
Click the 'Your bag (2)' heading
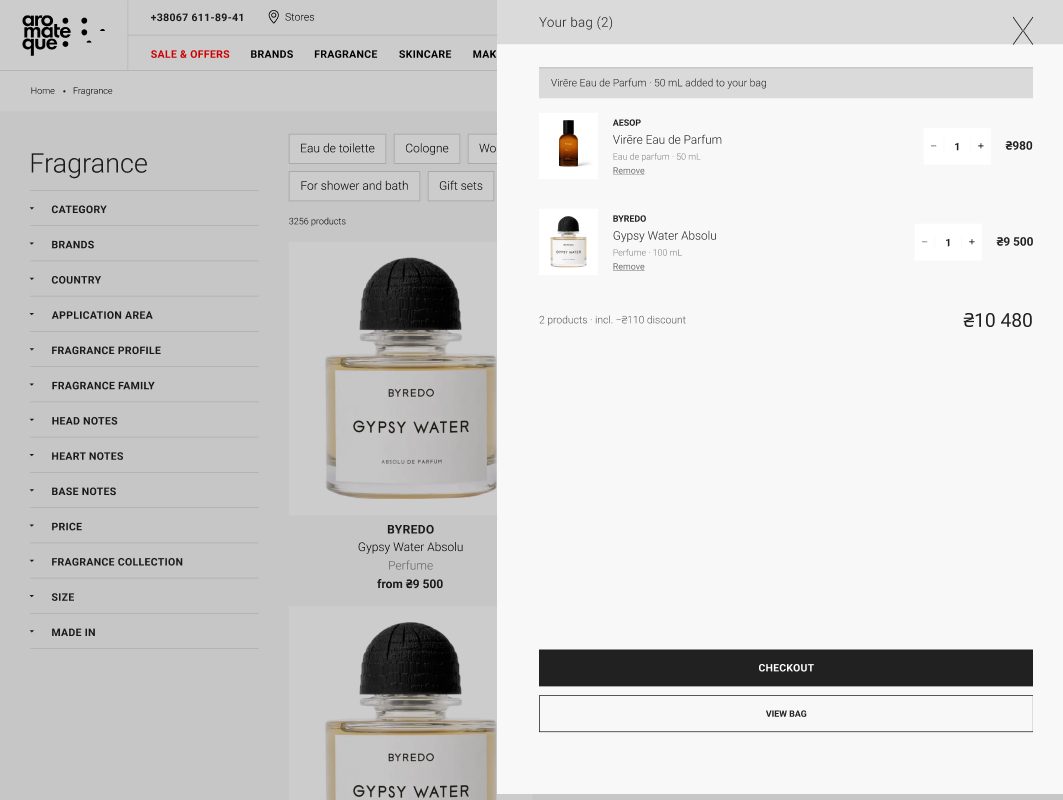point(576,22)
